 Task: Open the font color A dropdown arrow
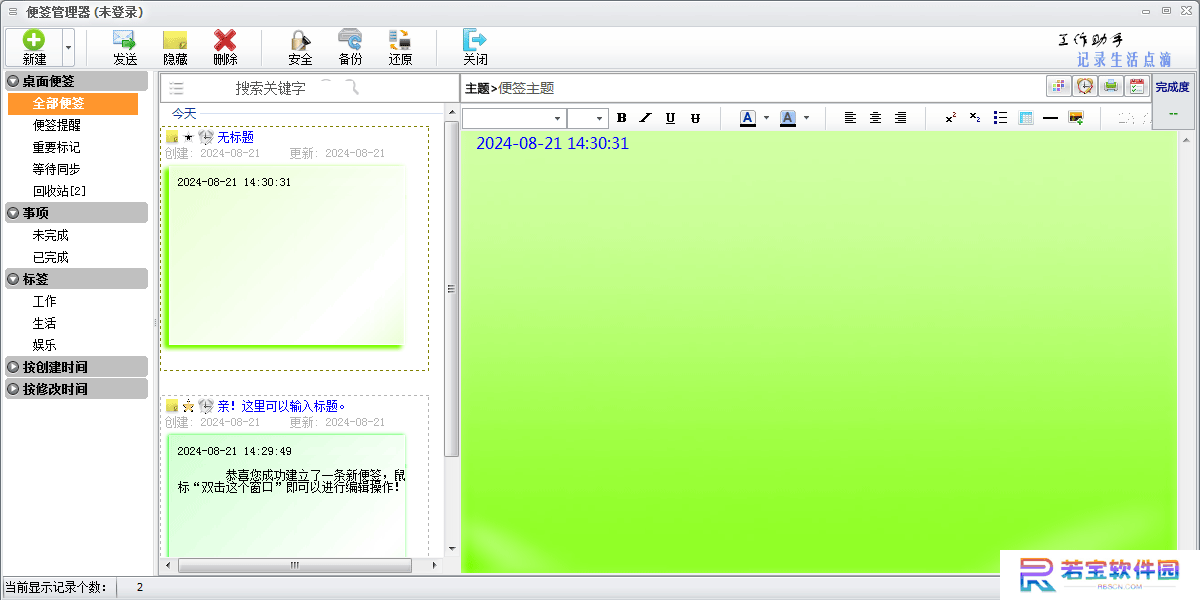767,118
